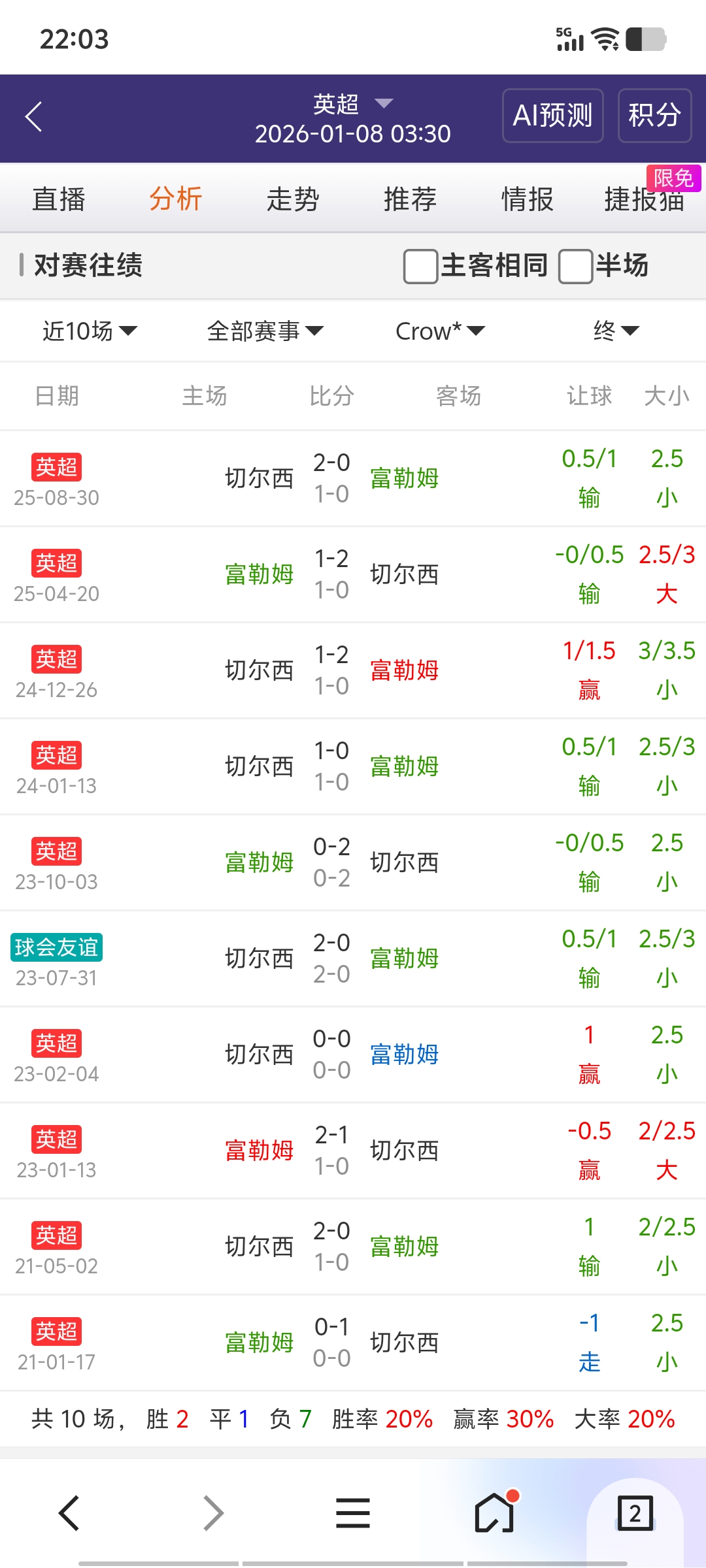Screen dimensions: 706x1568
Task: Go back with browser back arrow
Action: pyautogui.click(x=69, y=1512)
